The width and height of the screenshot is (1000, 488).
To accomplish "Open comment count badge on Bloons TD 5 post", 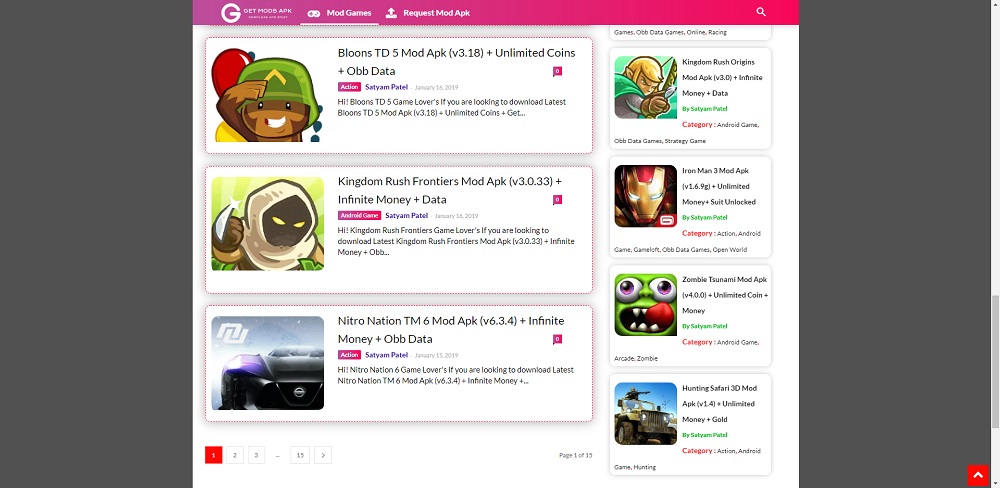I will coord(557,71).
